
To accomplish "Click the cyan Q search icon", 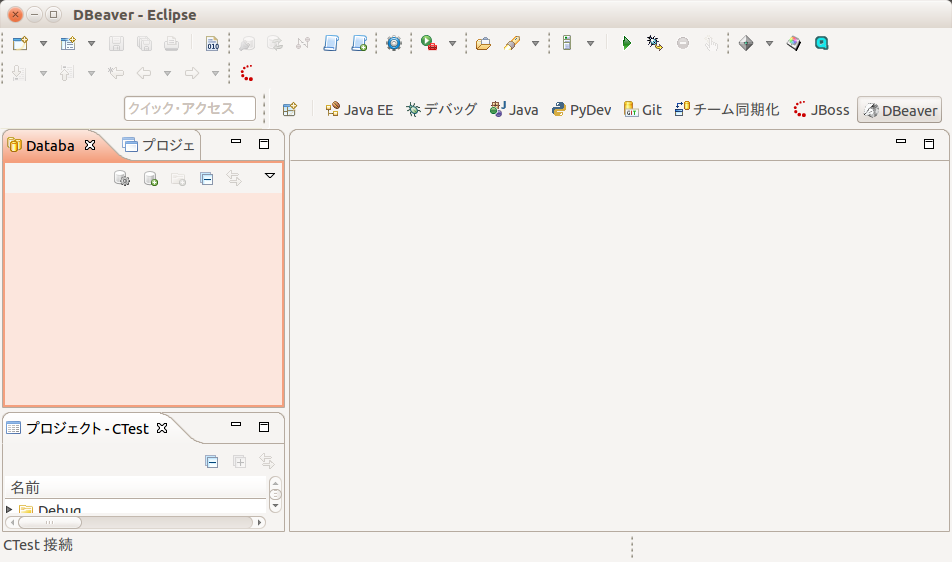I will (821, 43).
